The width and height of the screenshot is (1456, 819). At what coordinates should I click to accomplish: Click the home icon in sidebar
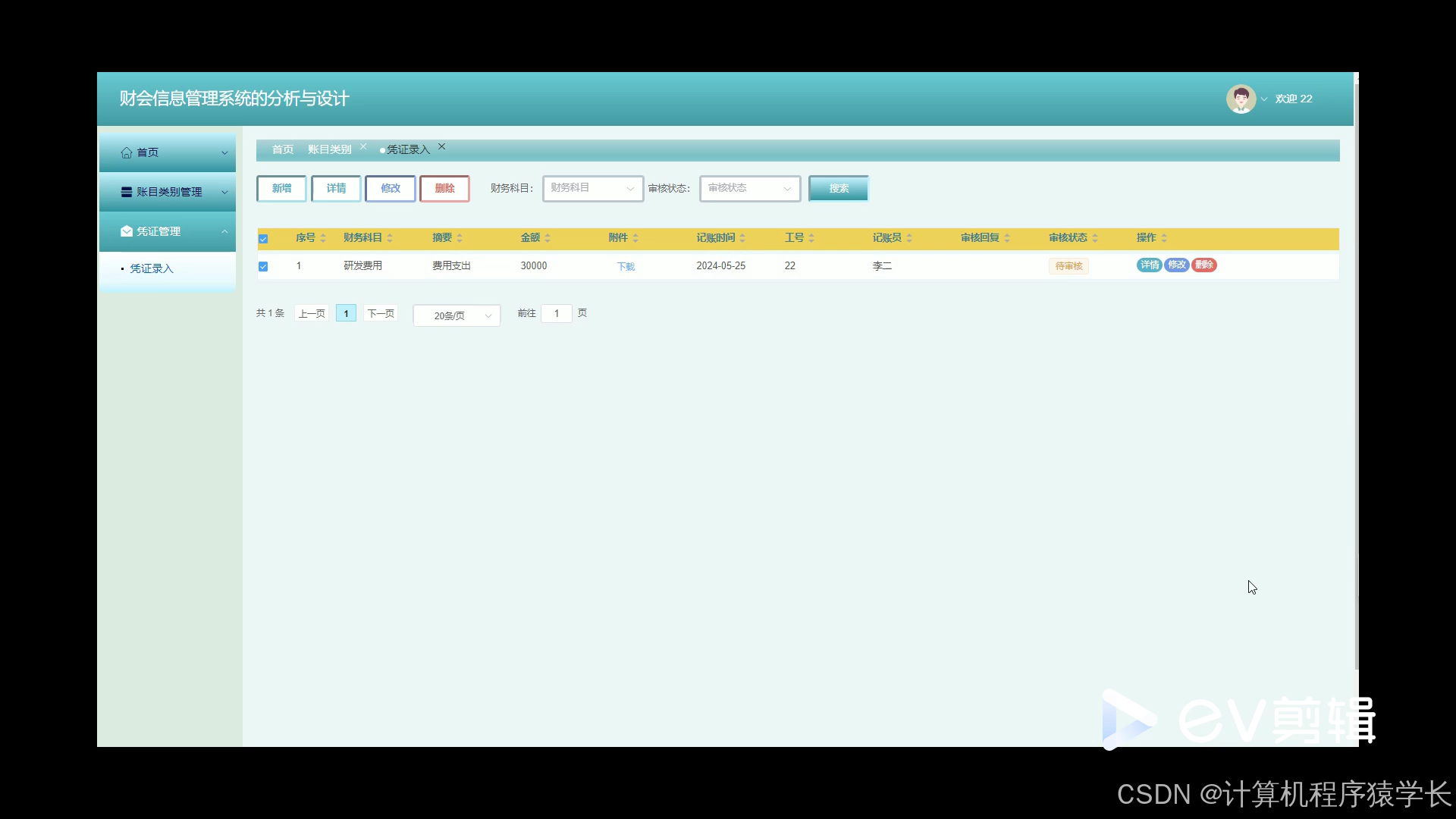pyautogui.click(x=127, y=152)
